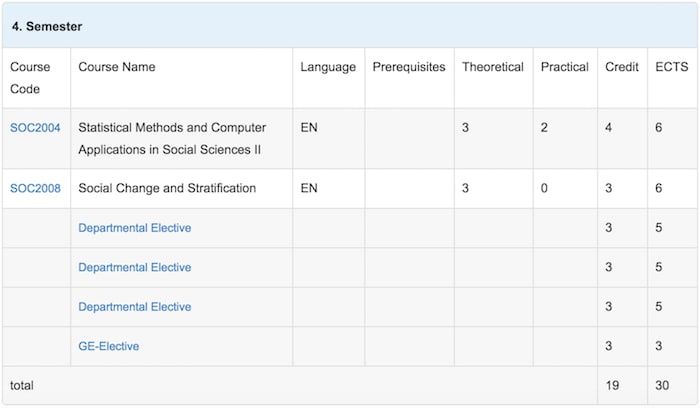
Task: Click the Social Change and Stratification name
Action: click(x=167, y=188)
